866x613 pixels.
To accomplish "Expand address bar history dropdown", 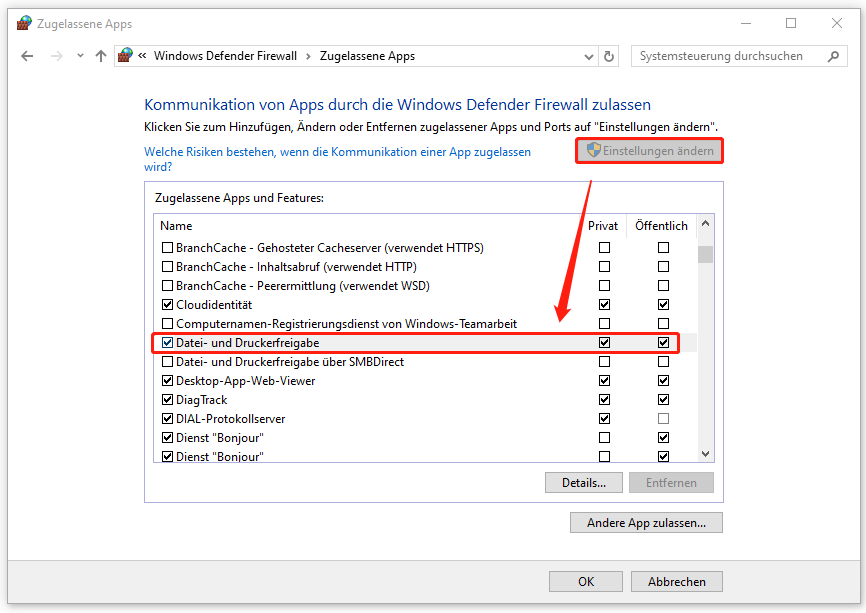I will tap(589, 56).
